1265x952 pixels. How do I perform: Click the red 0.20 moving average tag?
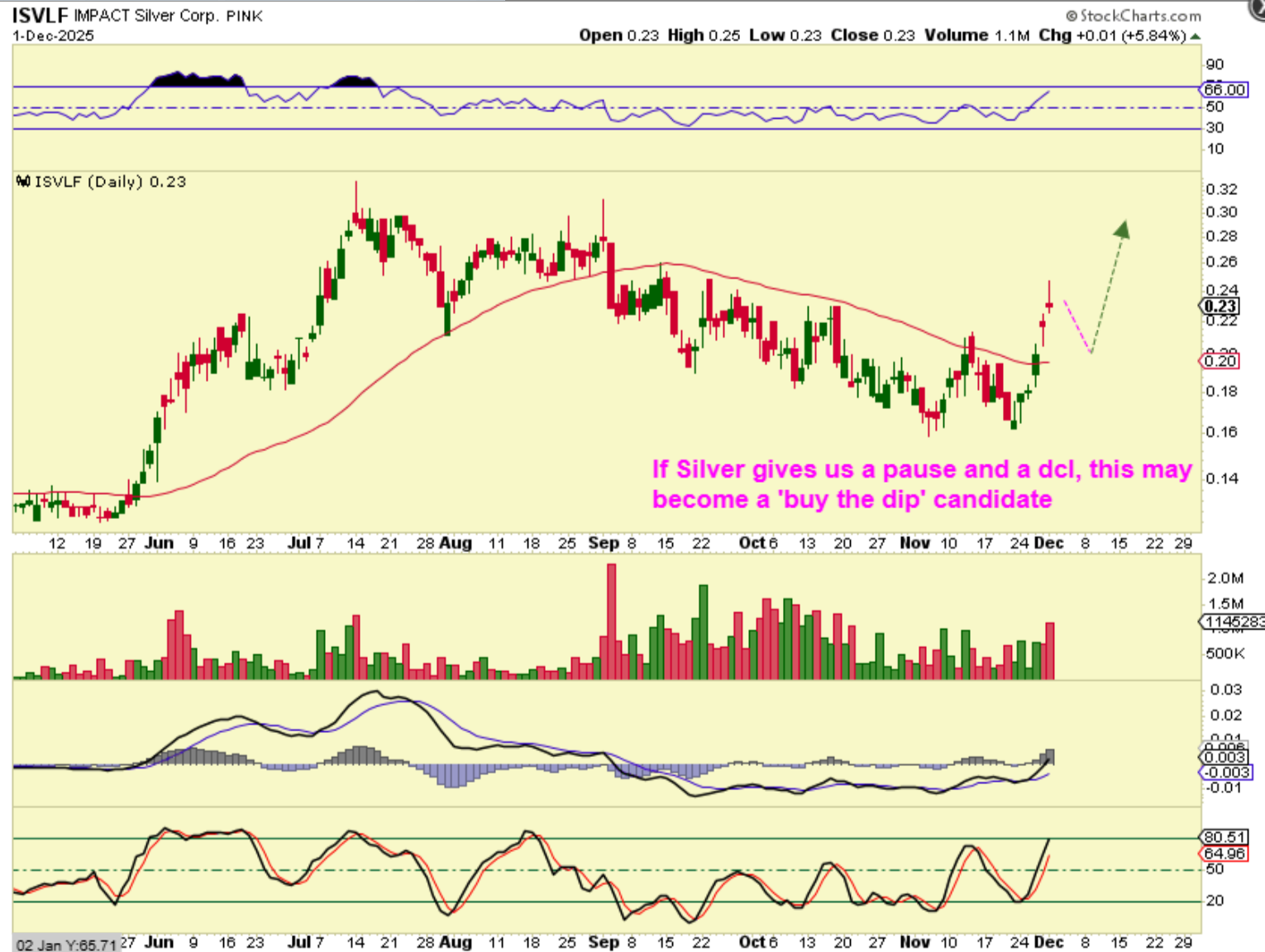pyautogui.click(x=1220, y=360)
